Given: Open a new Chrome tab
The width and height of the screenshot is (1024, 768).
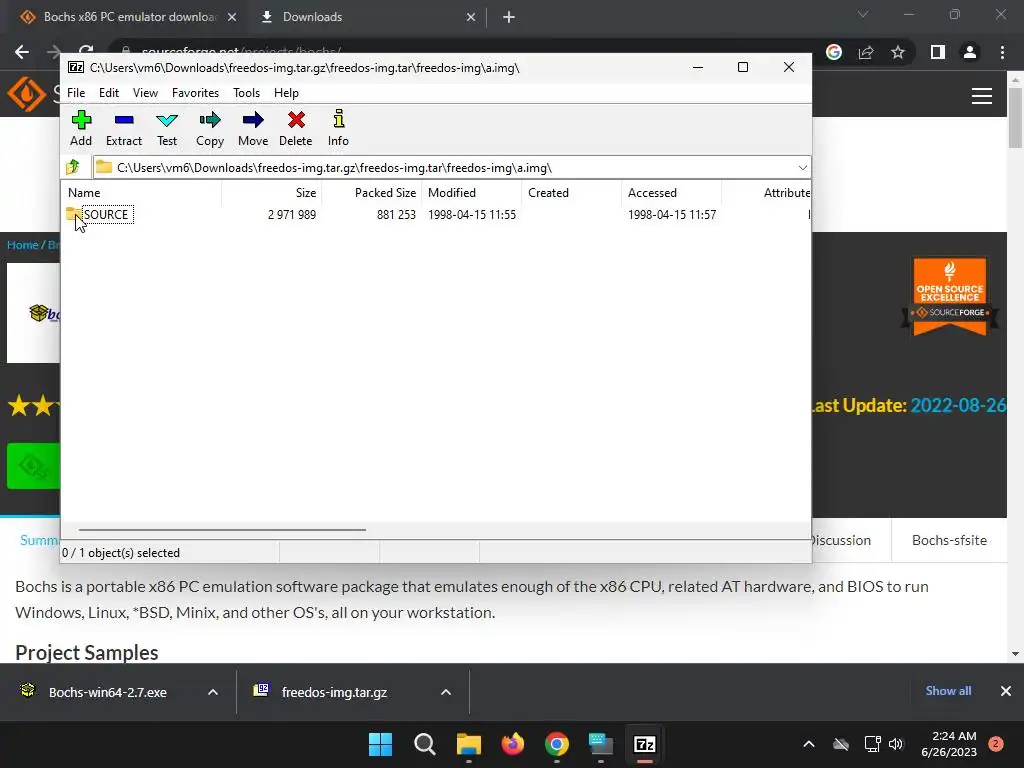Looking at the screenshot, I should [509, 18].
